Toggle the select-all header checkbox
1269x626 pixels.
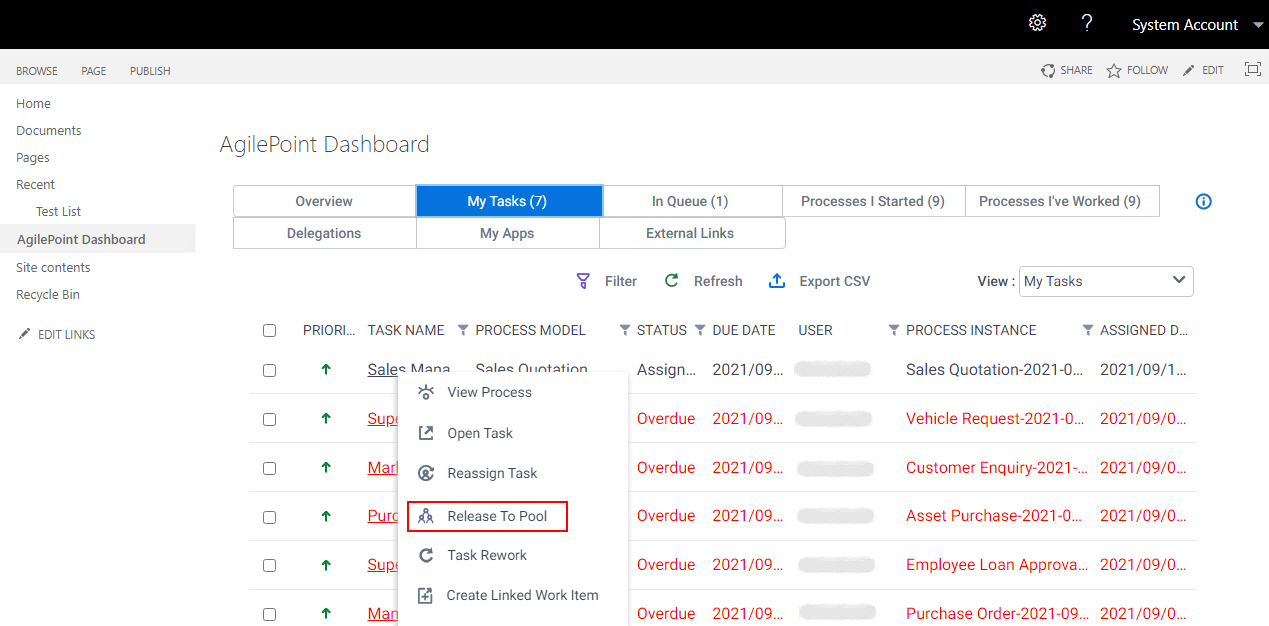click(x=269, y=330)
